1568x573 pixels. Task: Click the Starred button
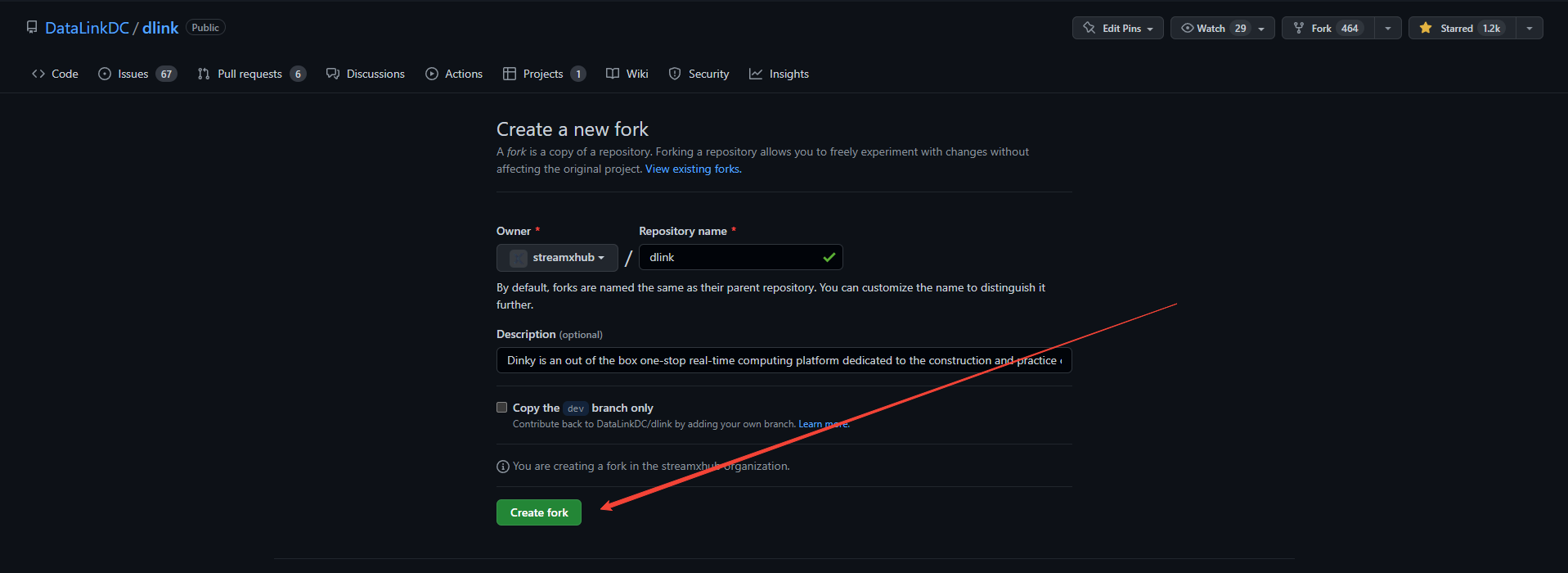(x=1462, y=28)
